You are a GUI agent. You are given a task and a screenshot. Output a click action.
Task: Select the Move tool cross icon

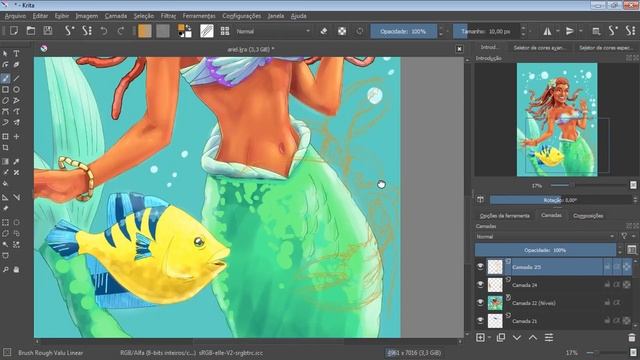[16, 137]
